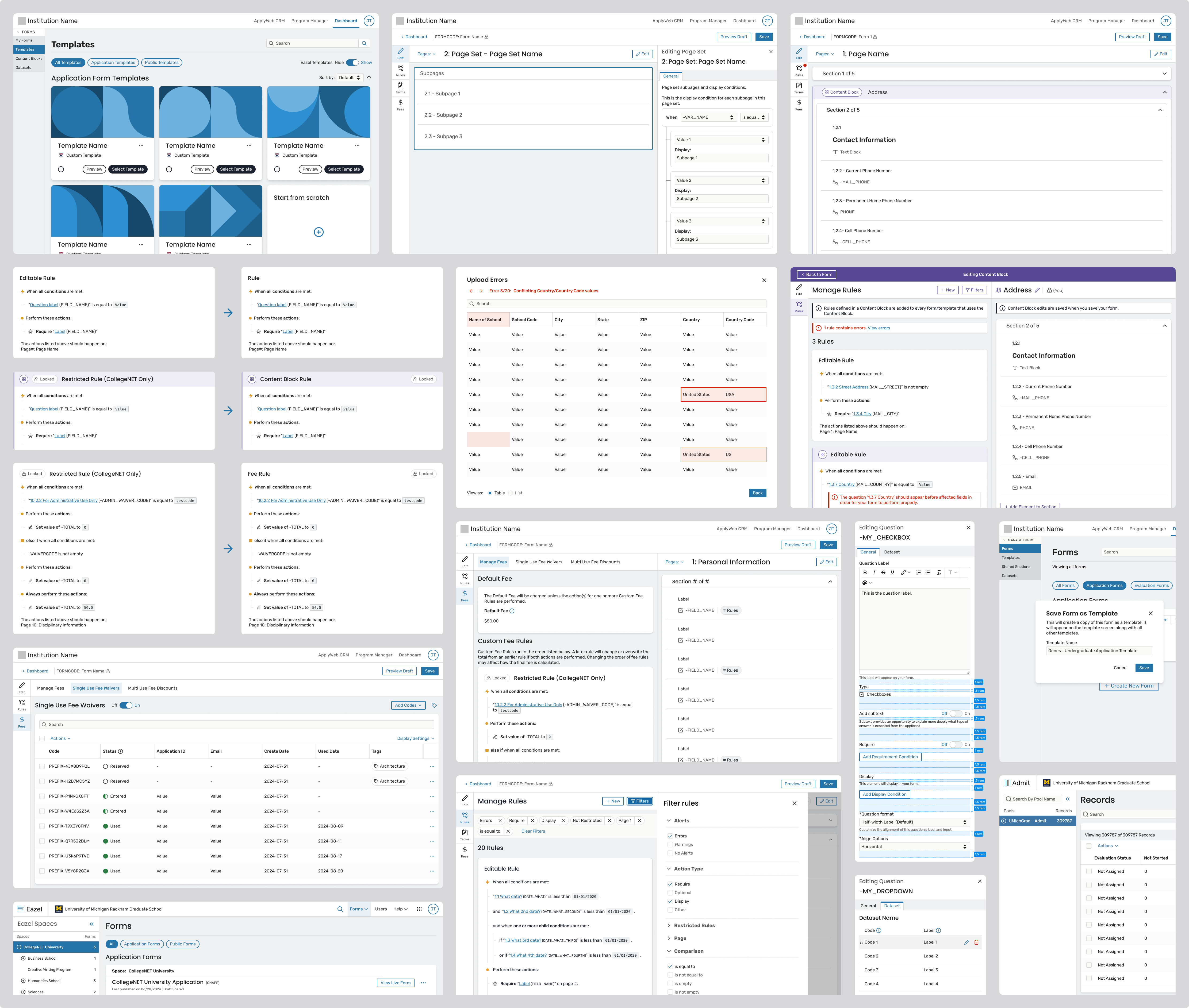Select the List radio button under View as
Viewport: 1189px width, 1008px height.
511,493
